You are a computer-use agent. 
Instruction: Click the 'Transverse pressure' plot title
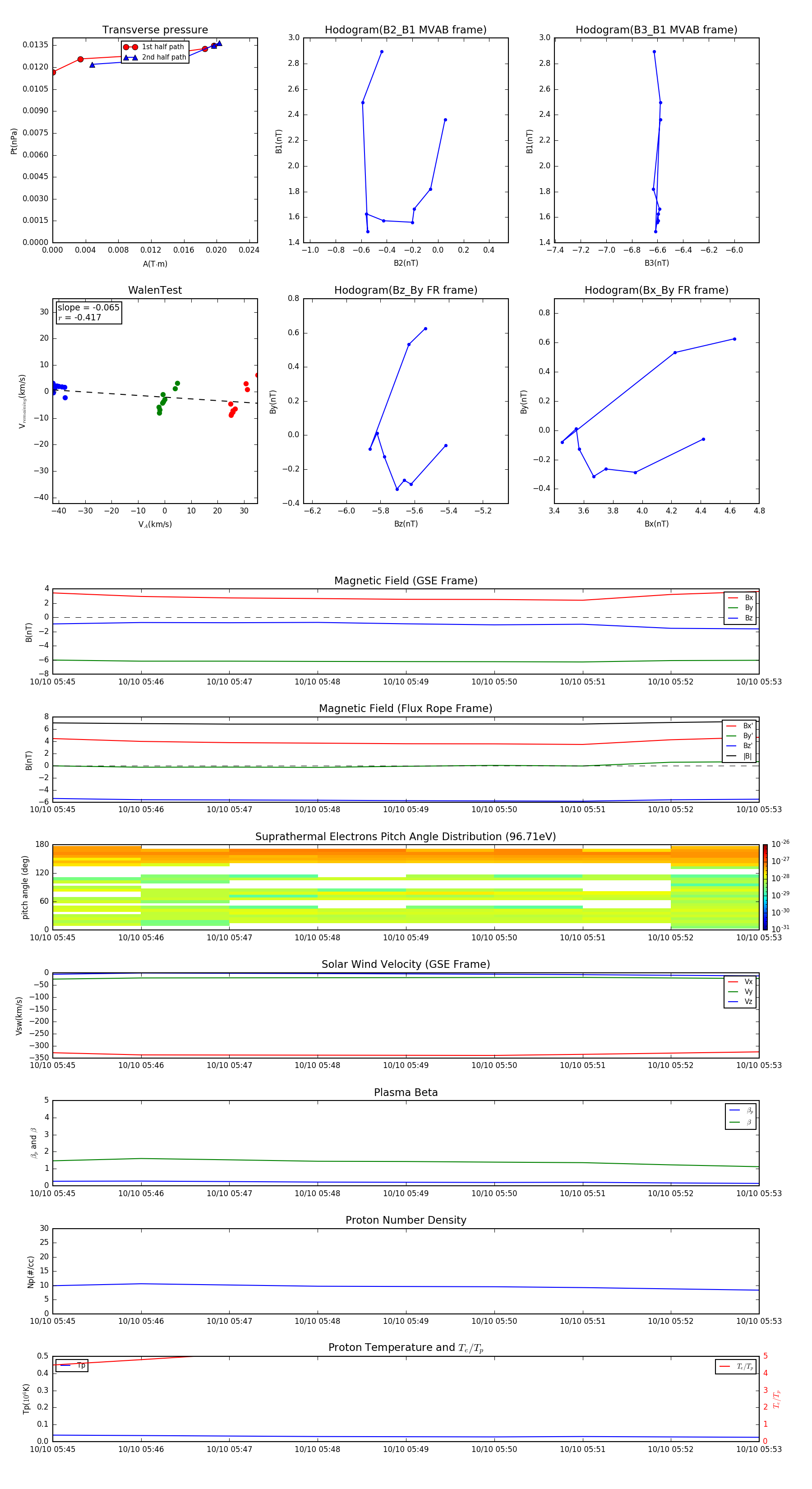tap(155, 30)
